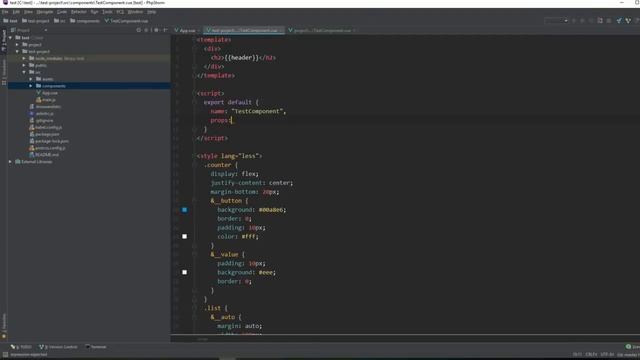640x360 pixels.
Task: Close the App.vue tab
Action: (x=199, y=31)
